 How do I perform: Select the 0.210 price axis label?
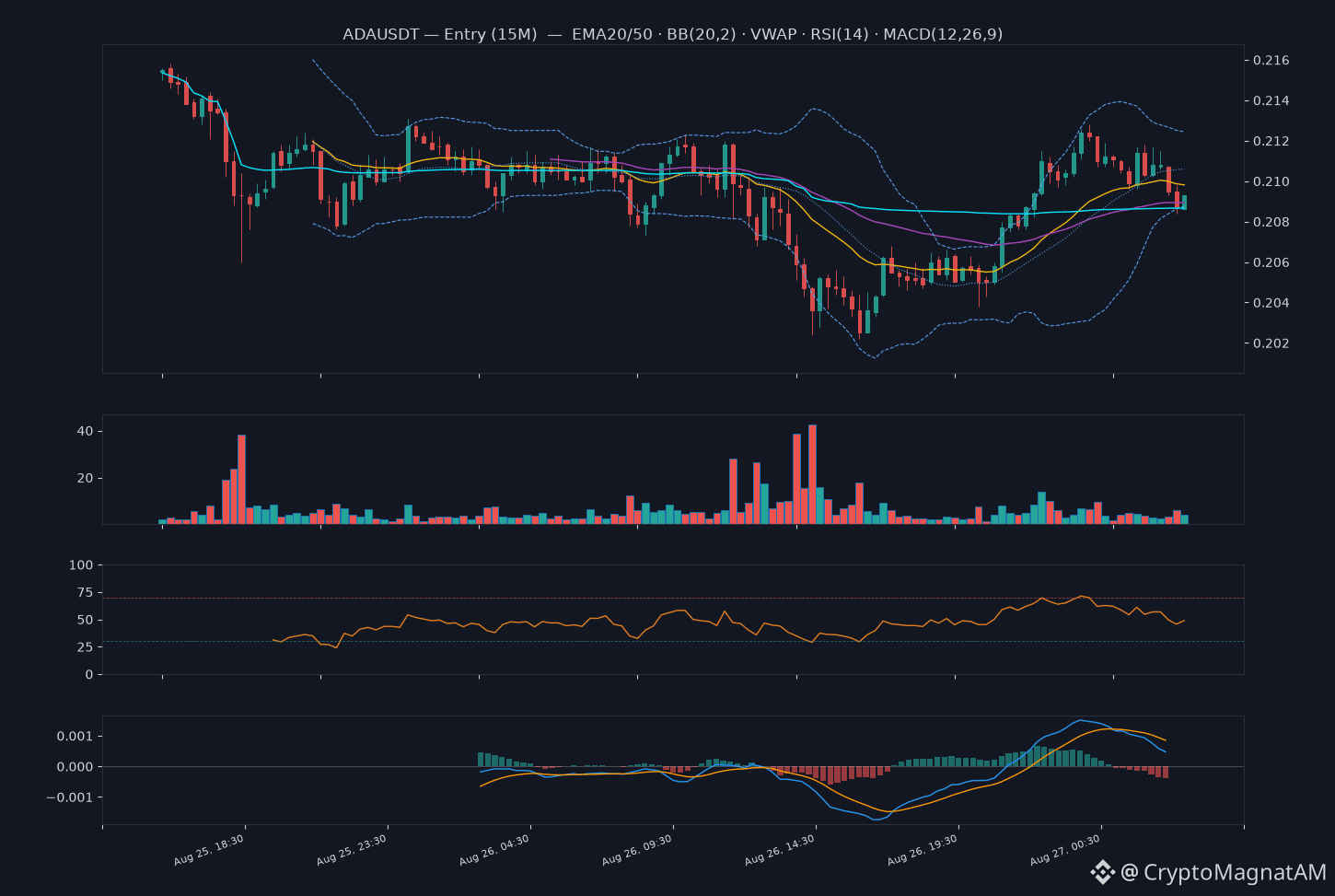click(1271, 182)
